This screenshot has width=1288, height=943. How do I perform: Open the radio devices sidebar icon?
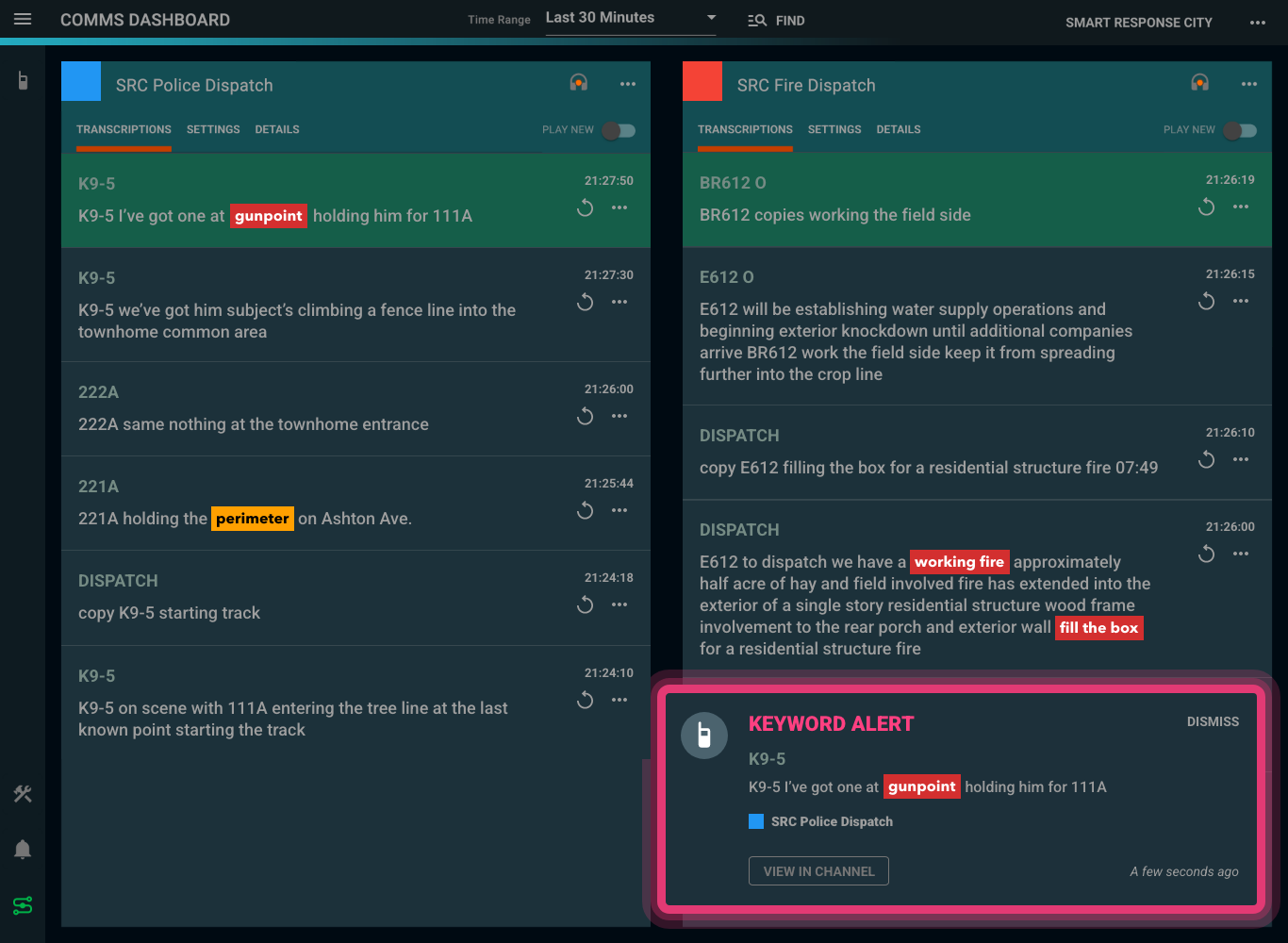pos(23,81)
